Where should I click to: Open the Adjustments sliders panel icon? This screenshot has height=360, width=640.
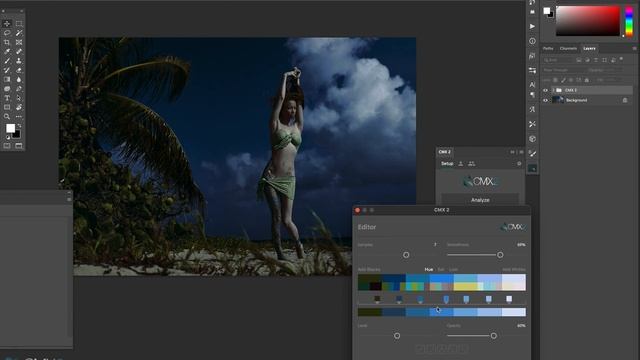(532, 70)
